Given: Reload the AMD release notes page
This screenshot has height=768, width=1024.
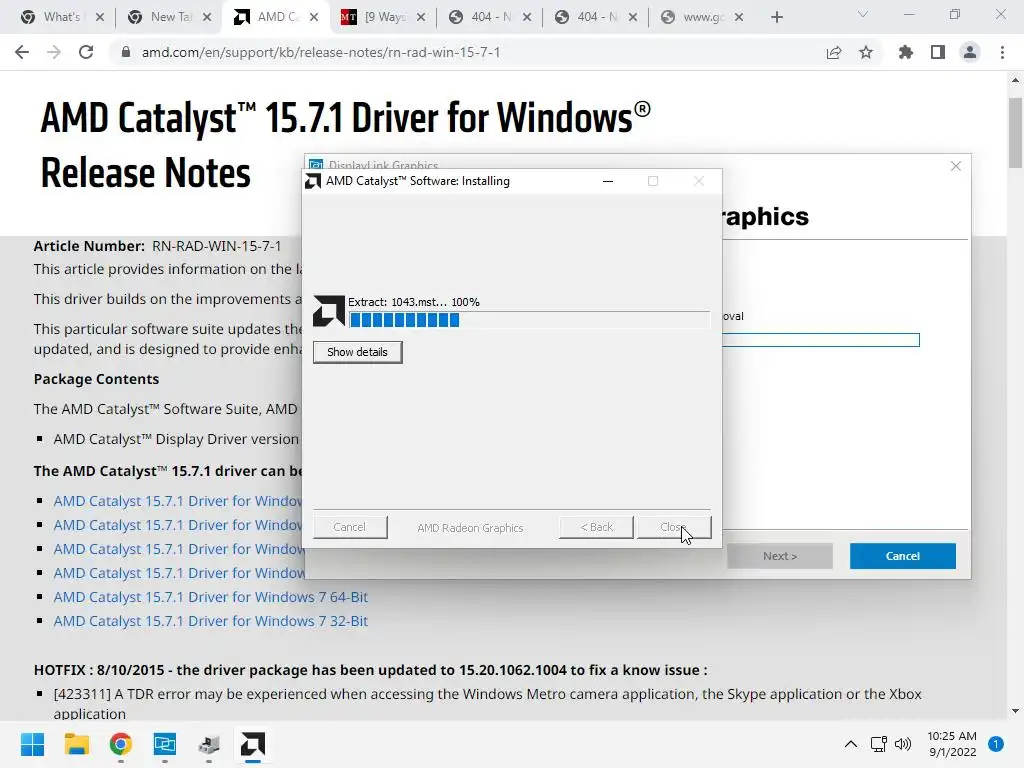Looking at the screenshot, I should [86, 52].
